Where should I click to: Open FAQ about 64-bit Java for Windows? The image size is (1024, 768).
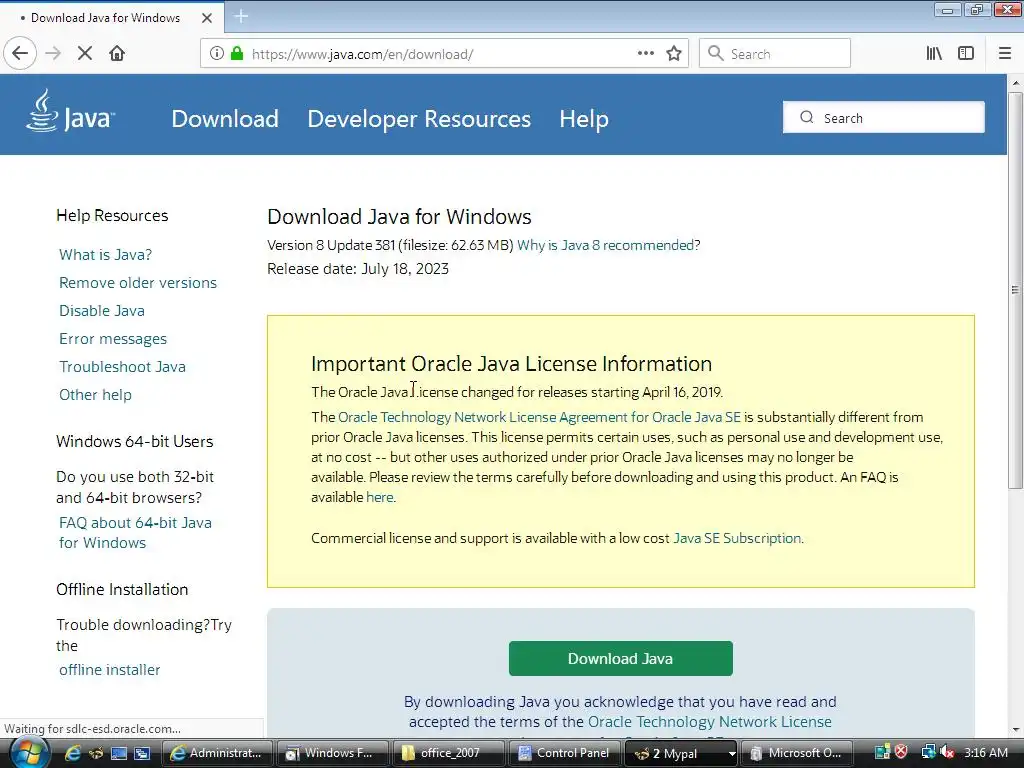coord(135,533)
